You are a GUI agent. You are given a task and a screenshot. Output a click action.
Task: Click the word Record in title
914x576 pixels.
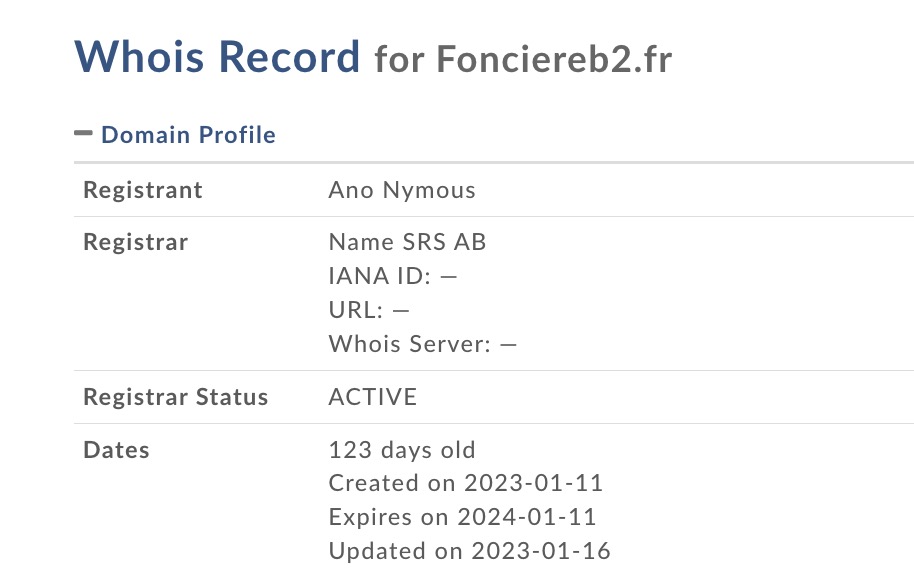pyautogui.click(x=289, y=57)
